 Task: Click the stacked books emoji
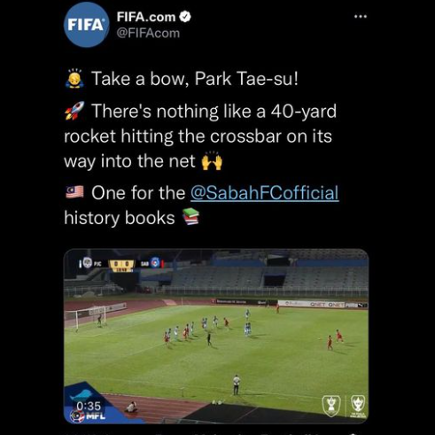(x=191, y=217)
